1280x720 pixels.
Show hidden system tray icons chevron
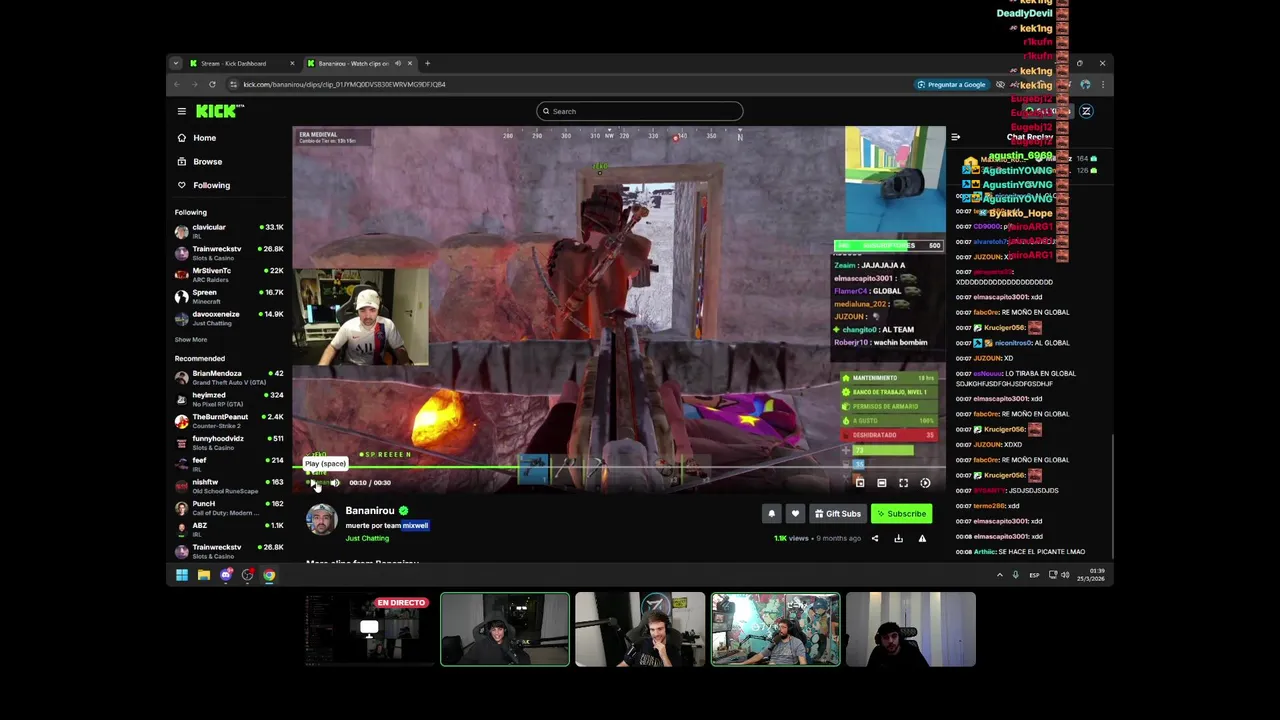pyautogui.click(x=999, y=575)
